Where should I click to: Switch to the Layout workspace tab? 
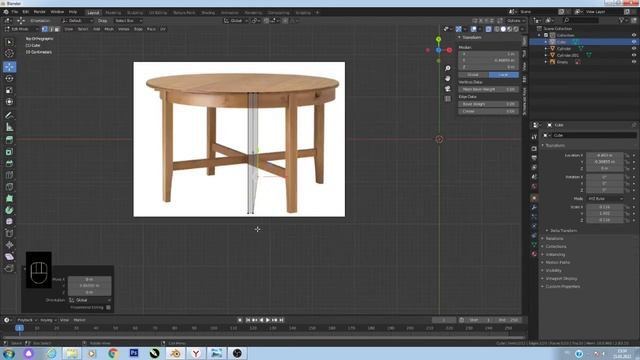(x=93, y=13)
